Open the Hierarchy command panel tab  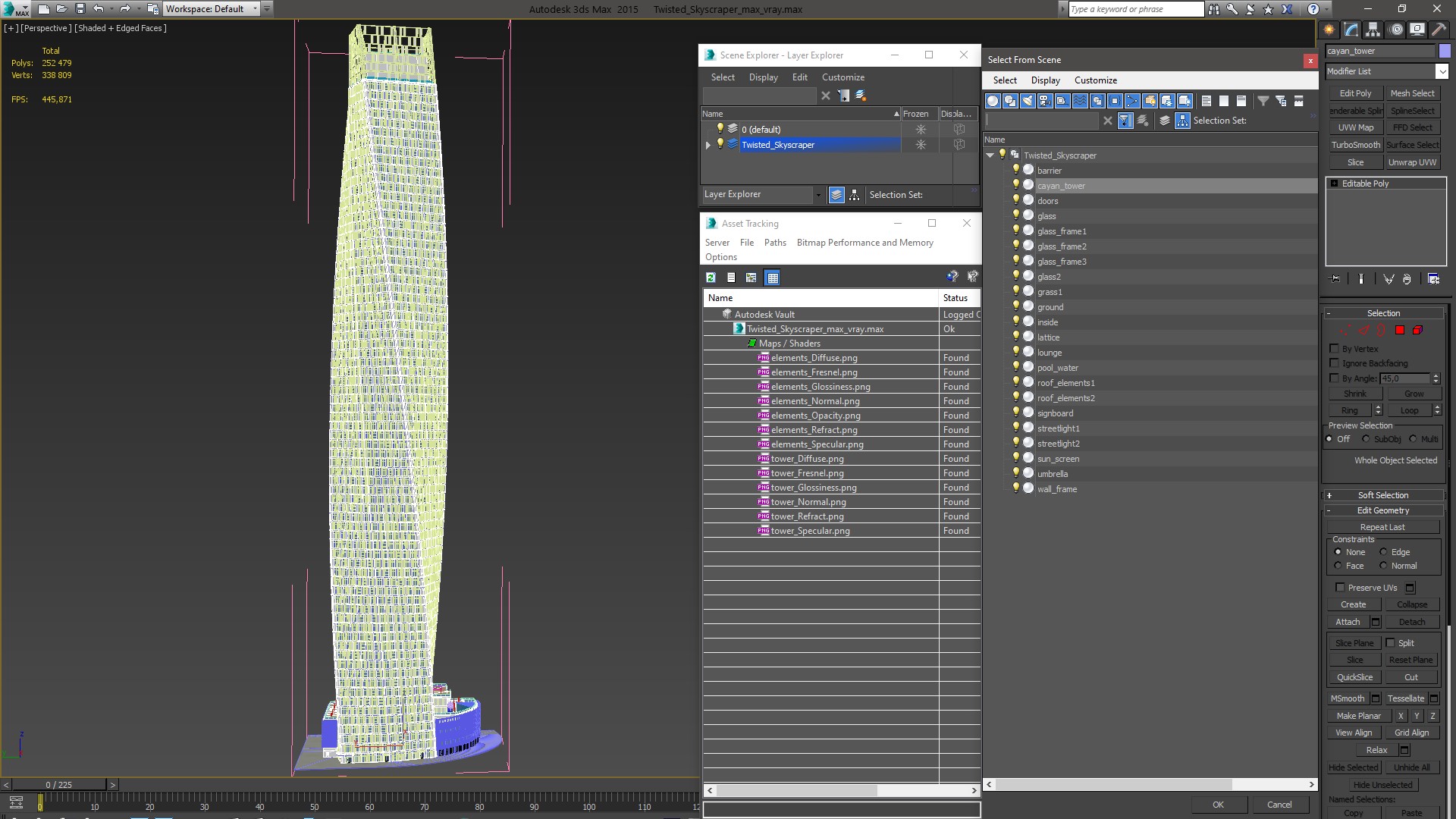[x=1373, y=30]
